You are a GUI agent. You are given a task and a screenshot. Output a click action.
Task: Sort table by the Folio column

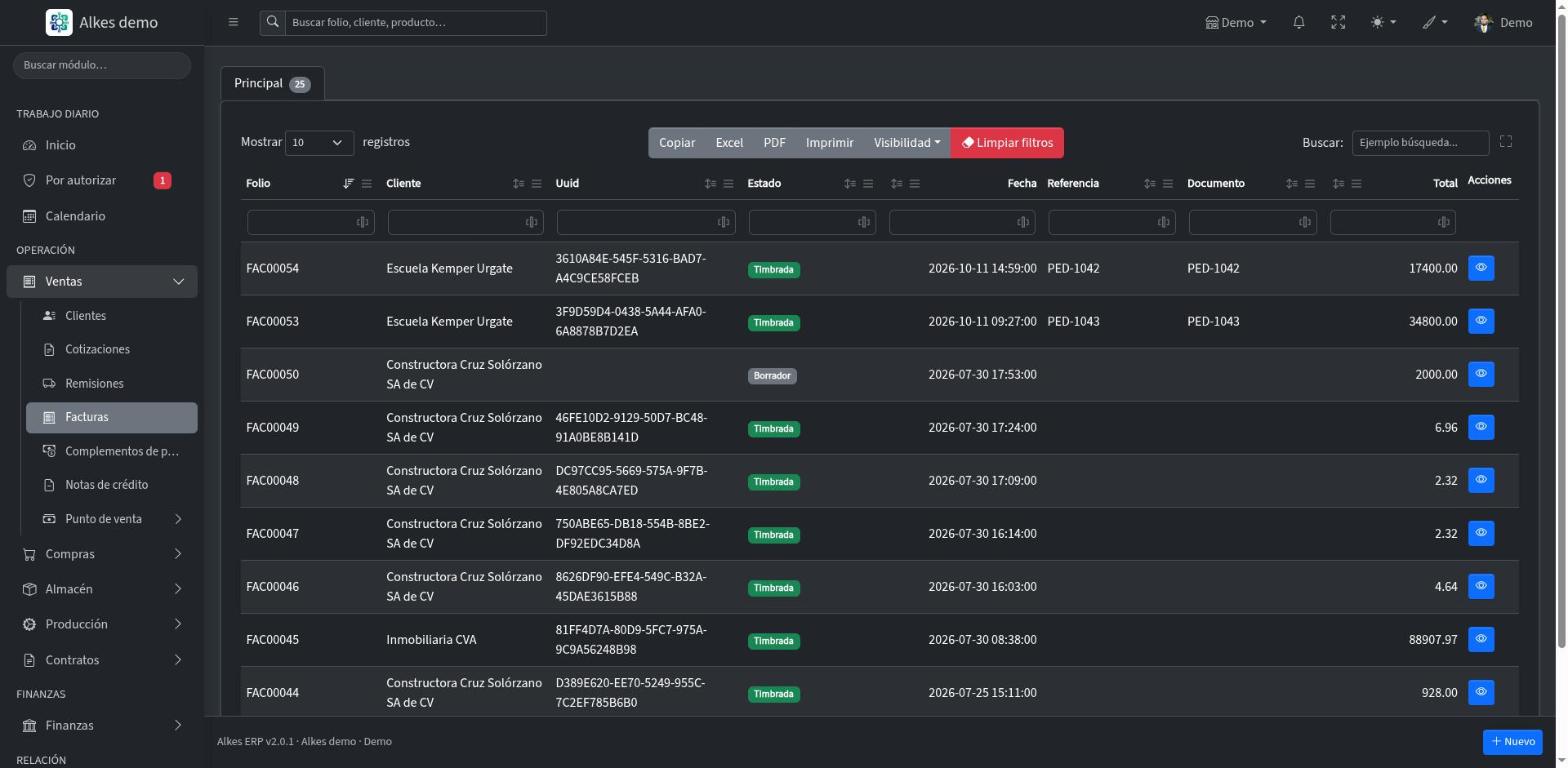click(348, 184)
